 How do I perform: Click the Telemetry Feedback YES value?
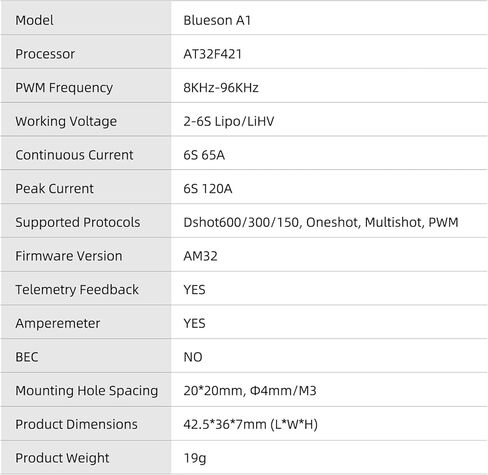[x=194, y=290]
